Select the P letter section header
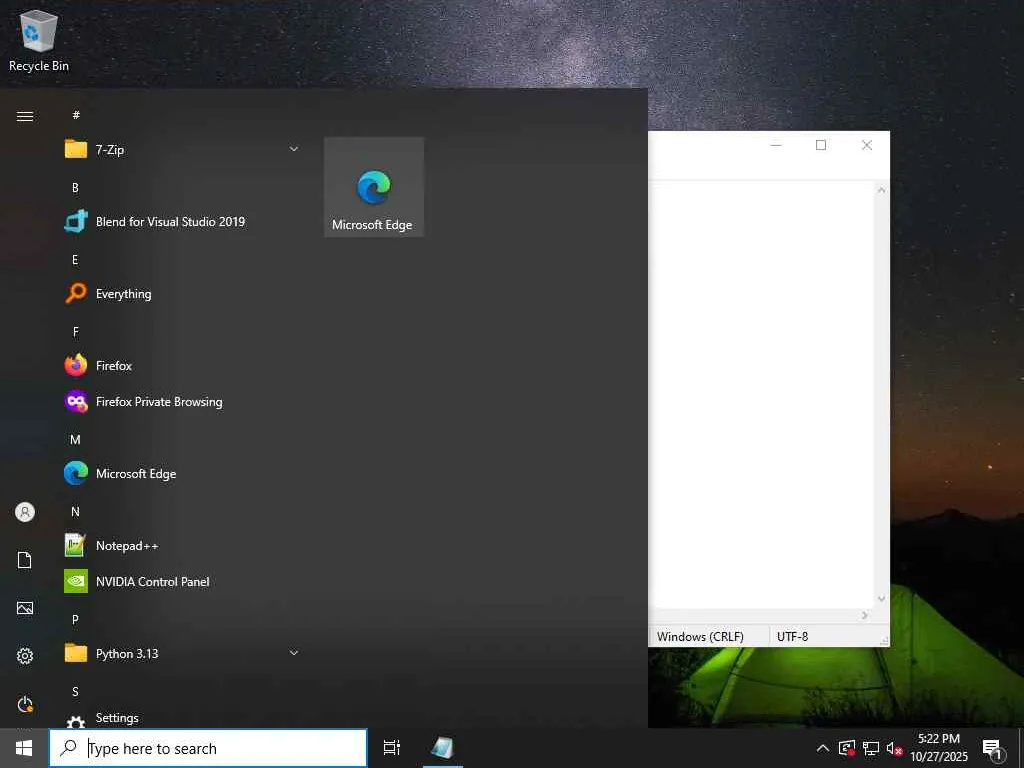1024x768 pixels. point(75,619)
